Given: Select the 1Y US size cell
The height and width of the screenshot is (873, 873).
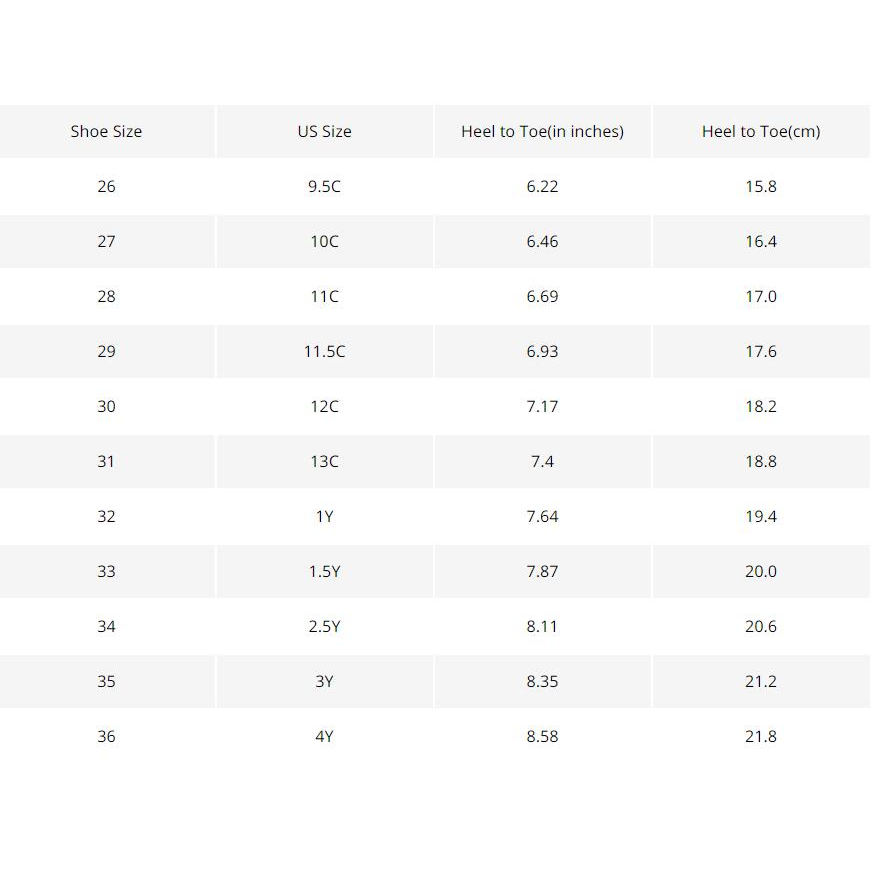Looking at the screenshot, I should 325,517.
